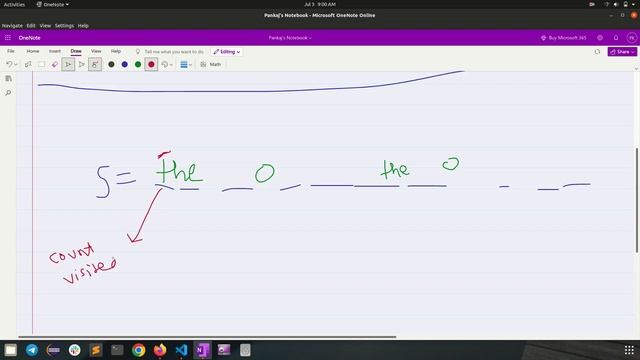Expand the Undo dropdown arrow
This screenshot has width=640, height=360.
(16, 64)
